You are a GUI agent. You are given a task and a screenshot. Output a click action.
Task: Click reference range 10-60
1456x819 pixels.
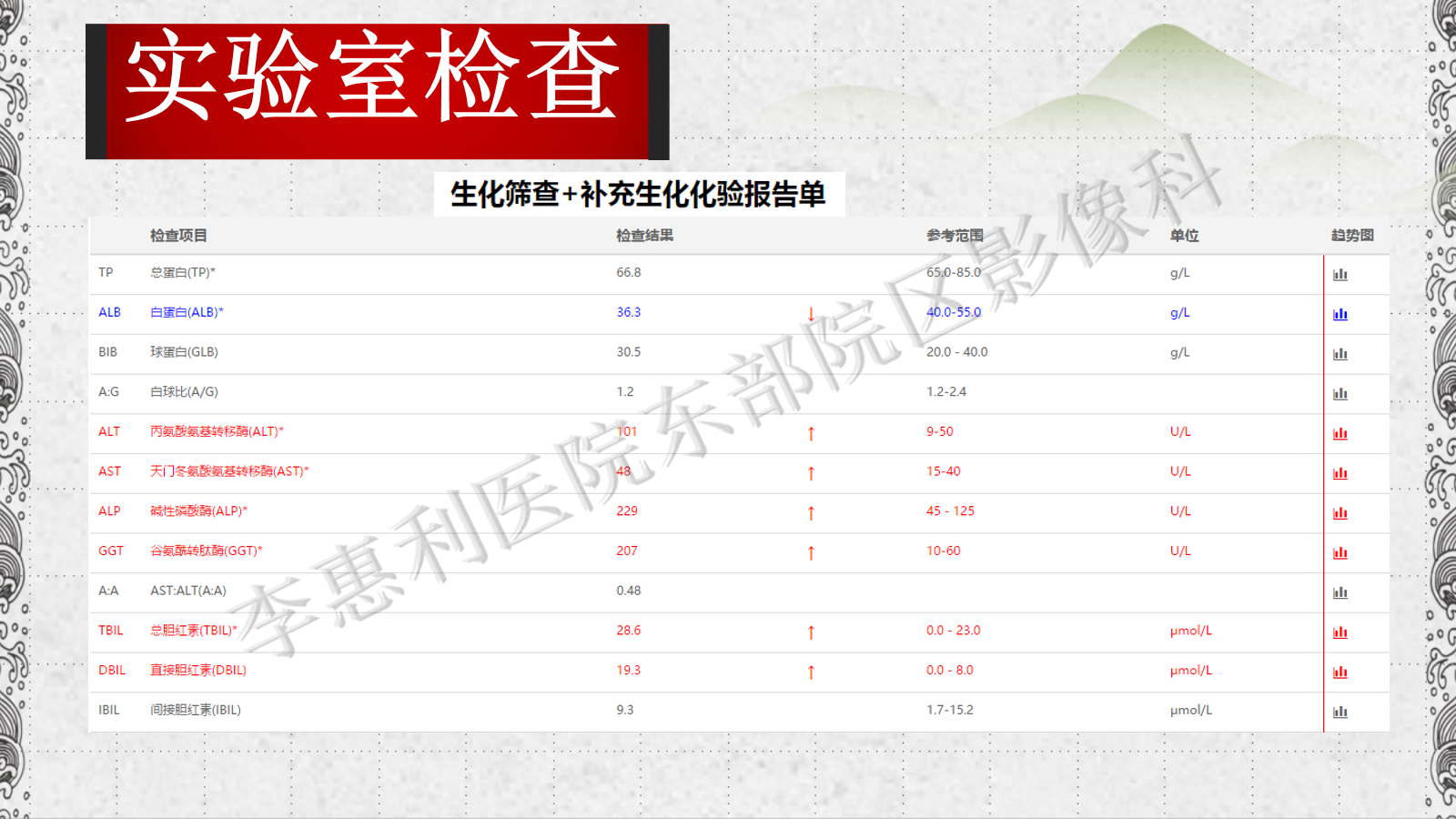(944, 551)
